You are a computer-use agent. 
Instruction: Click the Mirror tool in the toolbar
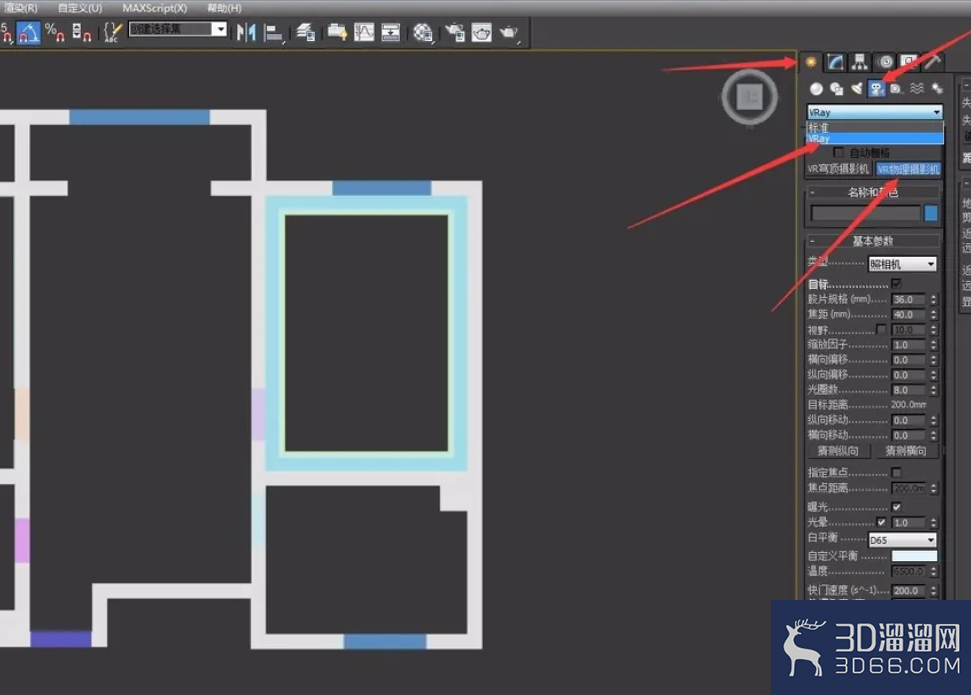246,32
